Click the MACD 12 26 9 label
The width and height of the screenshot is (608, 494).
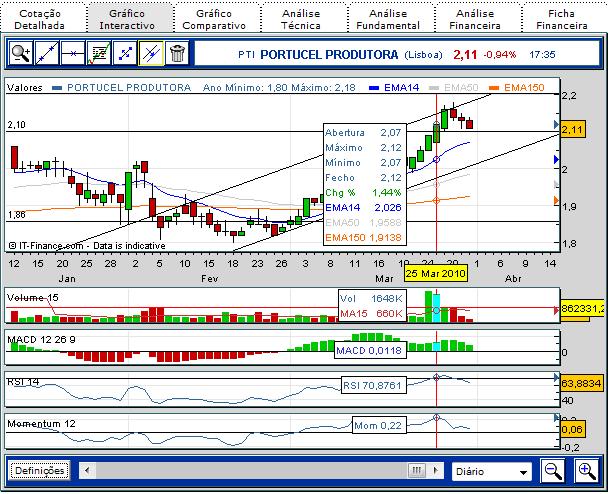point(41,340)
